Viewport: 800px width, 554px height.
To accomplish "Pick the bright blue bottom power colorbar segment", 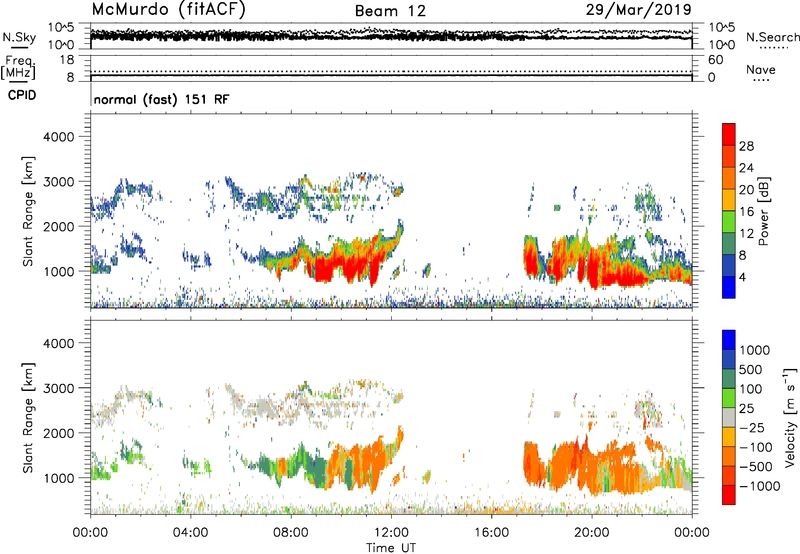I will coord(729,288).
